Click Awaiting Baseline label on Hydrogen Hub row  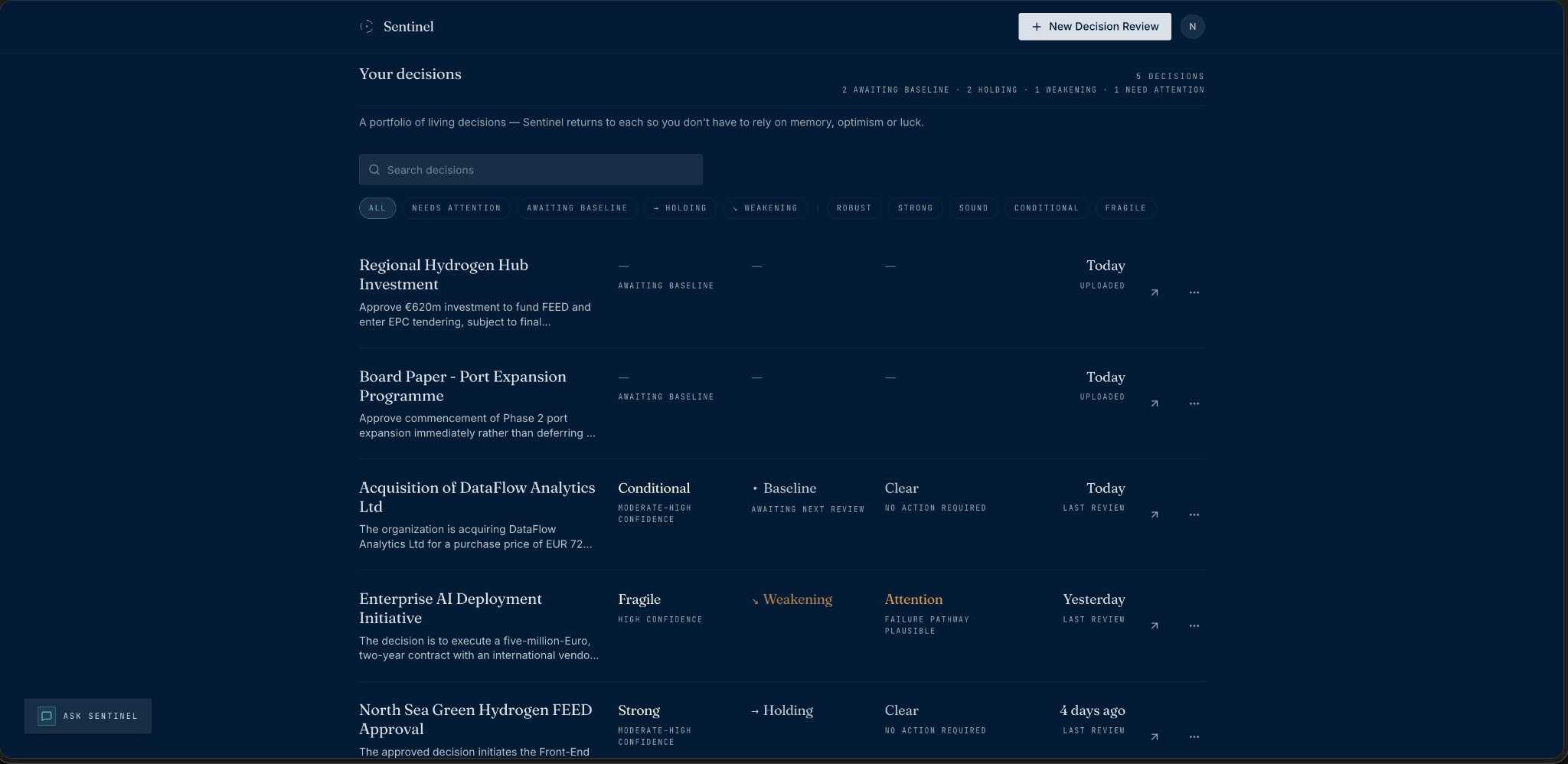point(666,286)
